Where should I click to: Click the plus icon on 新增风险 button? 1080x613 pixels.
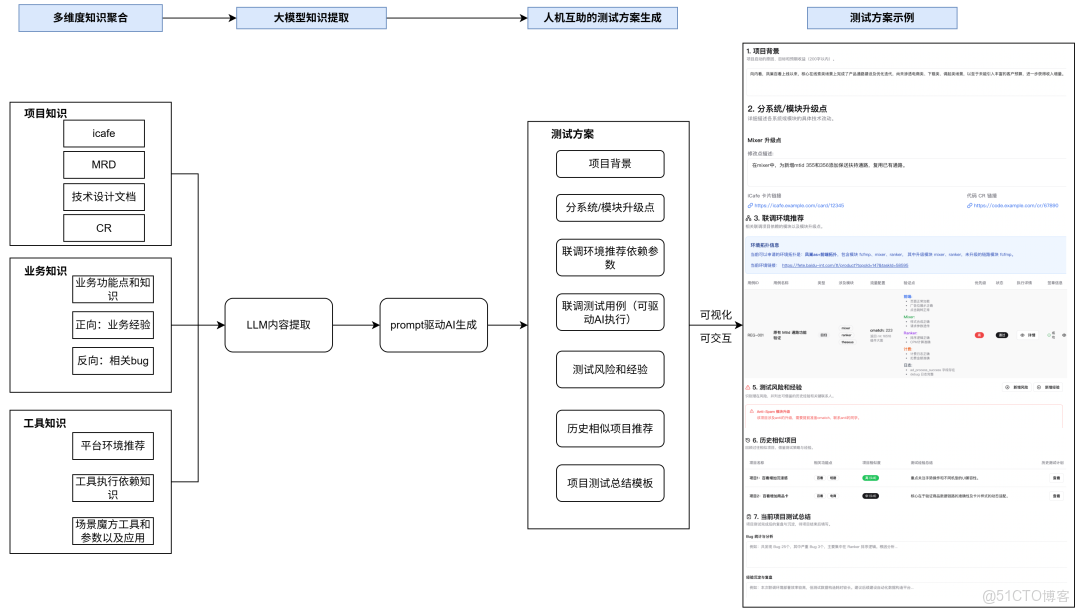[x=1009, y=387]
